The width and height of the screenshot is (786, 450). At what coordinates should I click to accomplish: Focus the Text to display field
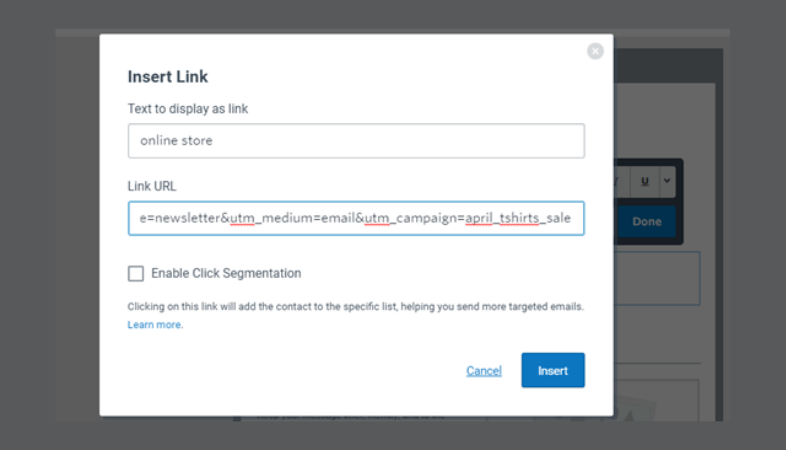(x=356, y=141)
